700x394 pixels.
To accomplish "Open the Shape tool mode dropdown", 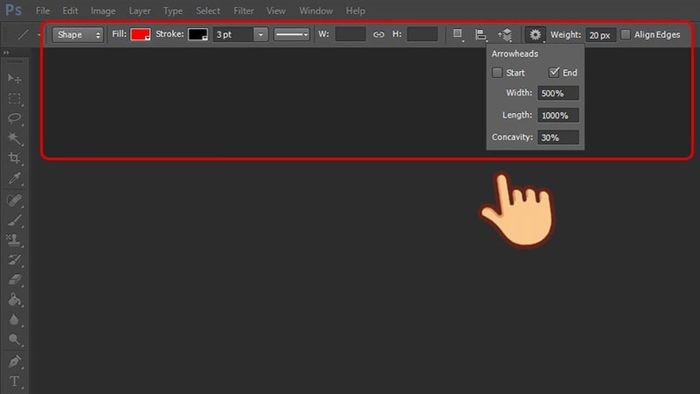I will (x=78, y=35).
